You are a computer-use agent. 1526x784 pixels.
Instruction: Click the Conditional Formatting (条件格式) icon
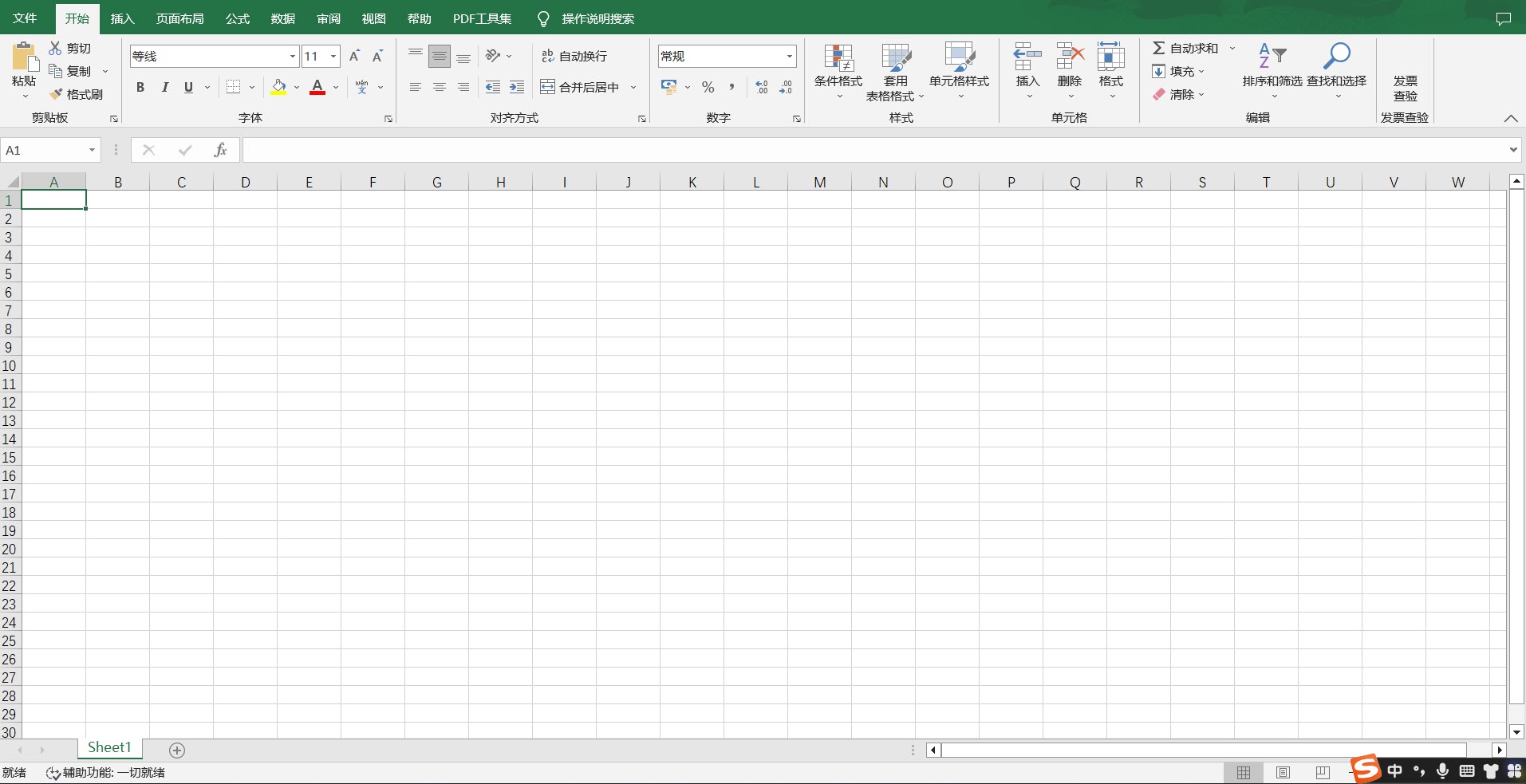(838, 58)
